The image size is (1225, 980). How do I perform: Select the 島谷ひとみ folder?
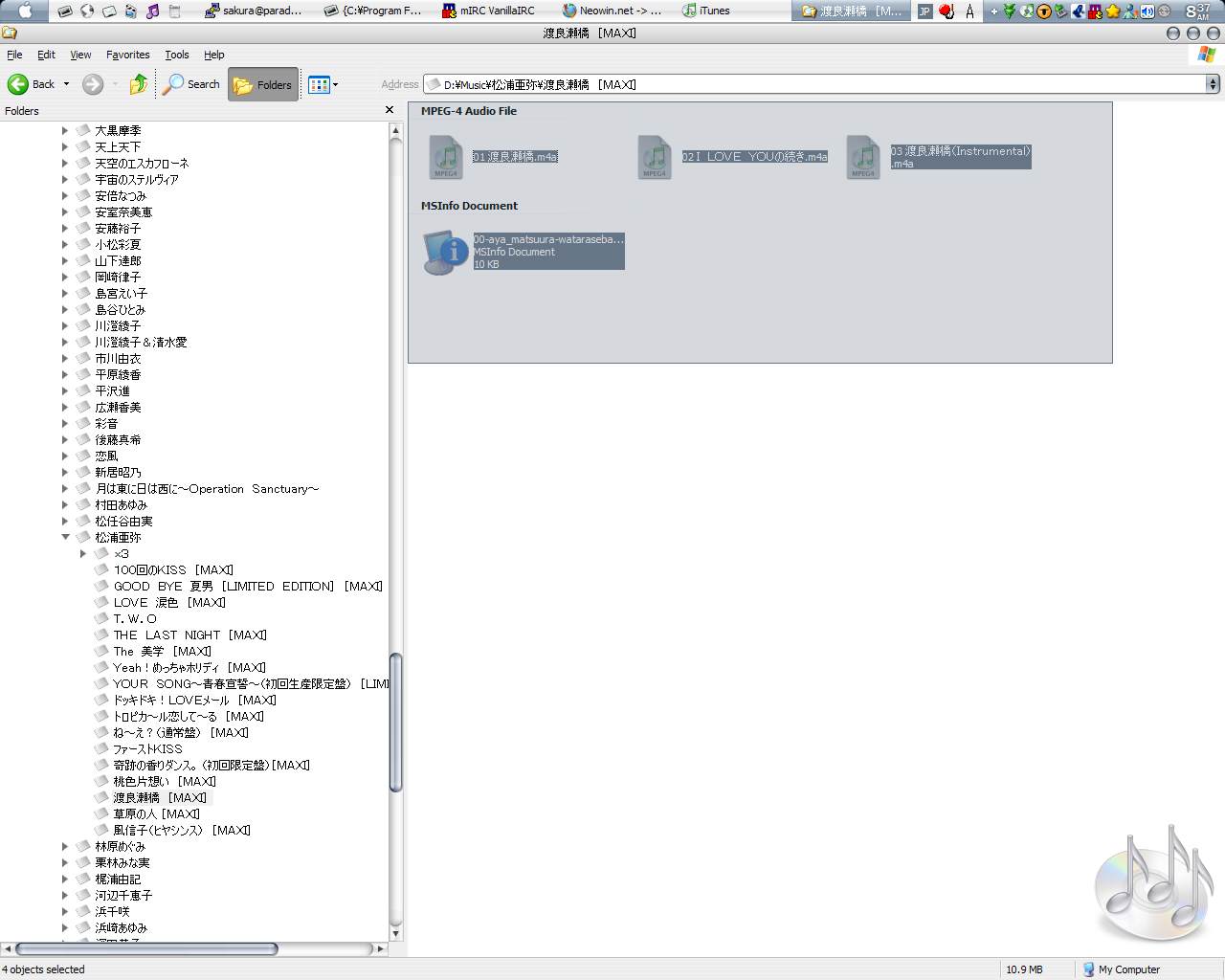point(121,310)
